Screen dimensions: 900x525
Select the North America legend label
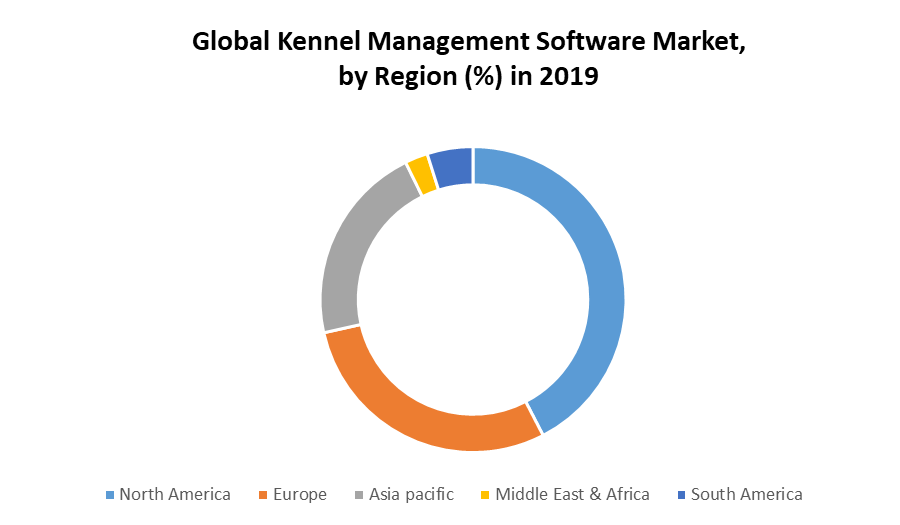pos(174,494)
